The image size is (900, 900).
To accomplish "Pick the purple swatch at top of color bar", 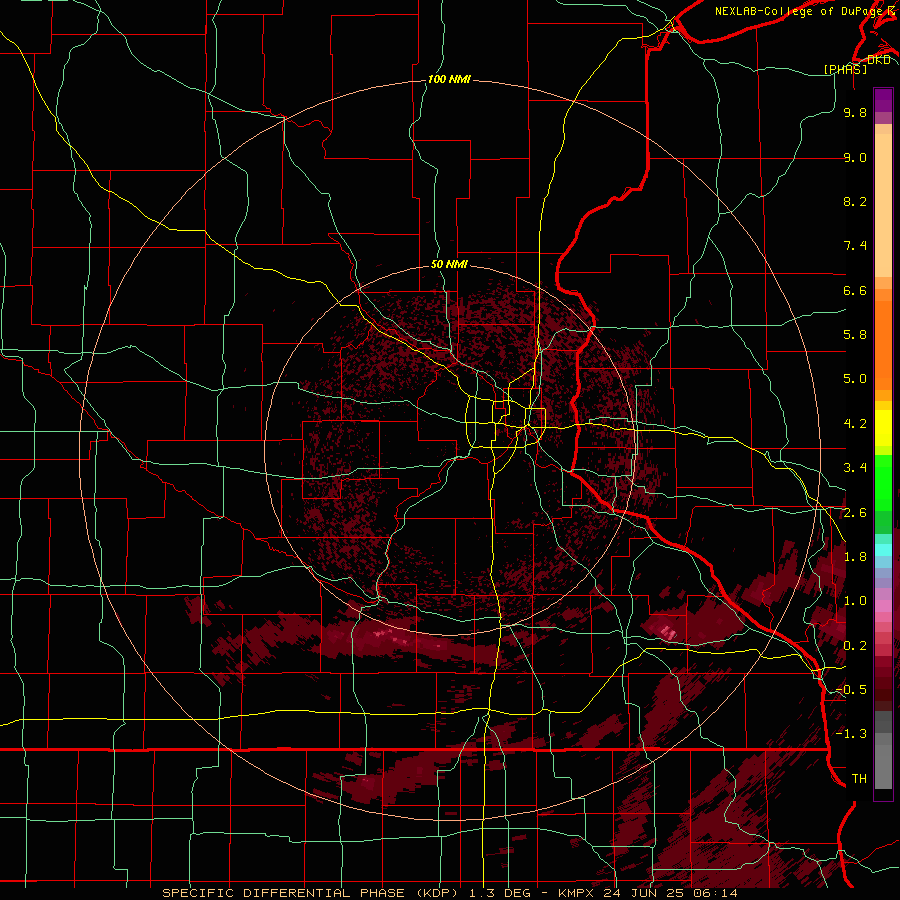I will (x=883, y=100).
